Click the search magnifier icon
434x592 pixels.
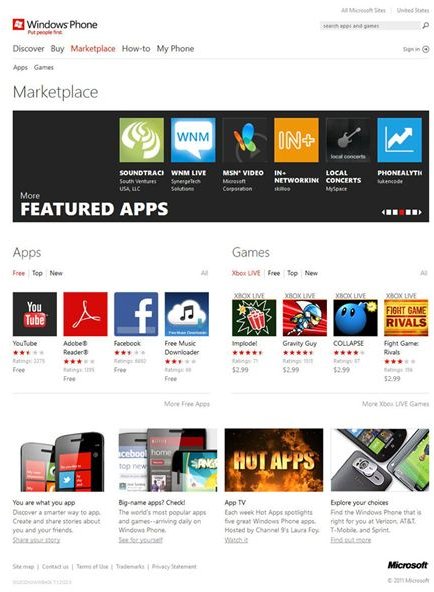point(425,26)
